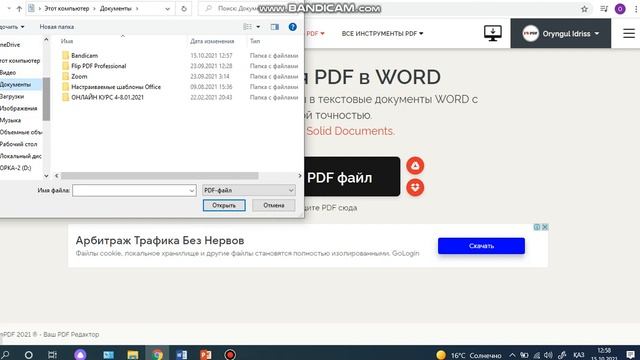Open the Bandicam folder
This screenshot has height=360, width=640.
pos(84,56)
